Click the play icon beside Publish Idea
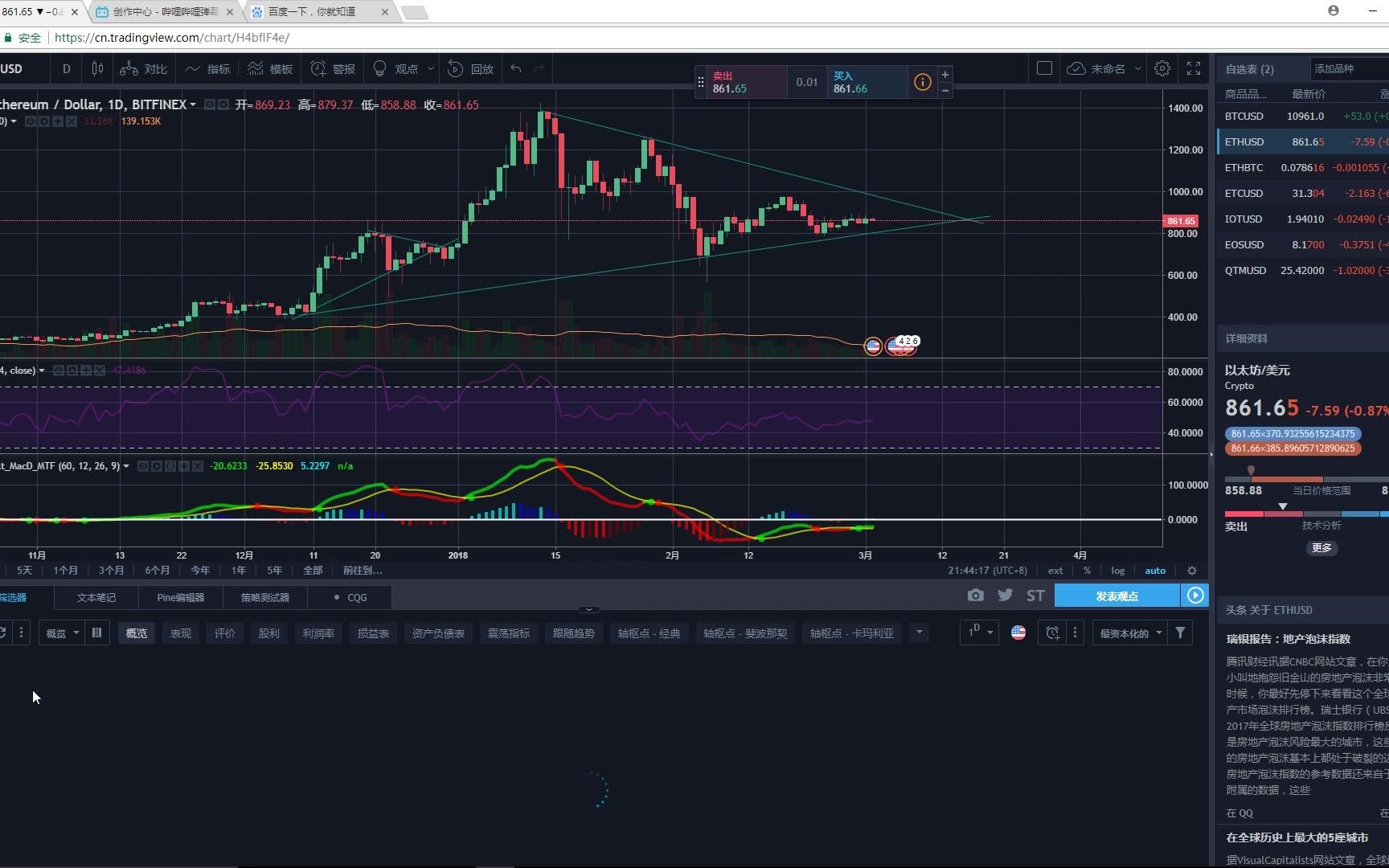 1195,596
